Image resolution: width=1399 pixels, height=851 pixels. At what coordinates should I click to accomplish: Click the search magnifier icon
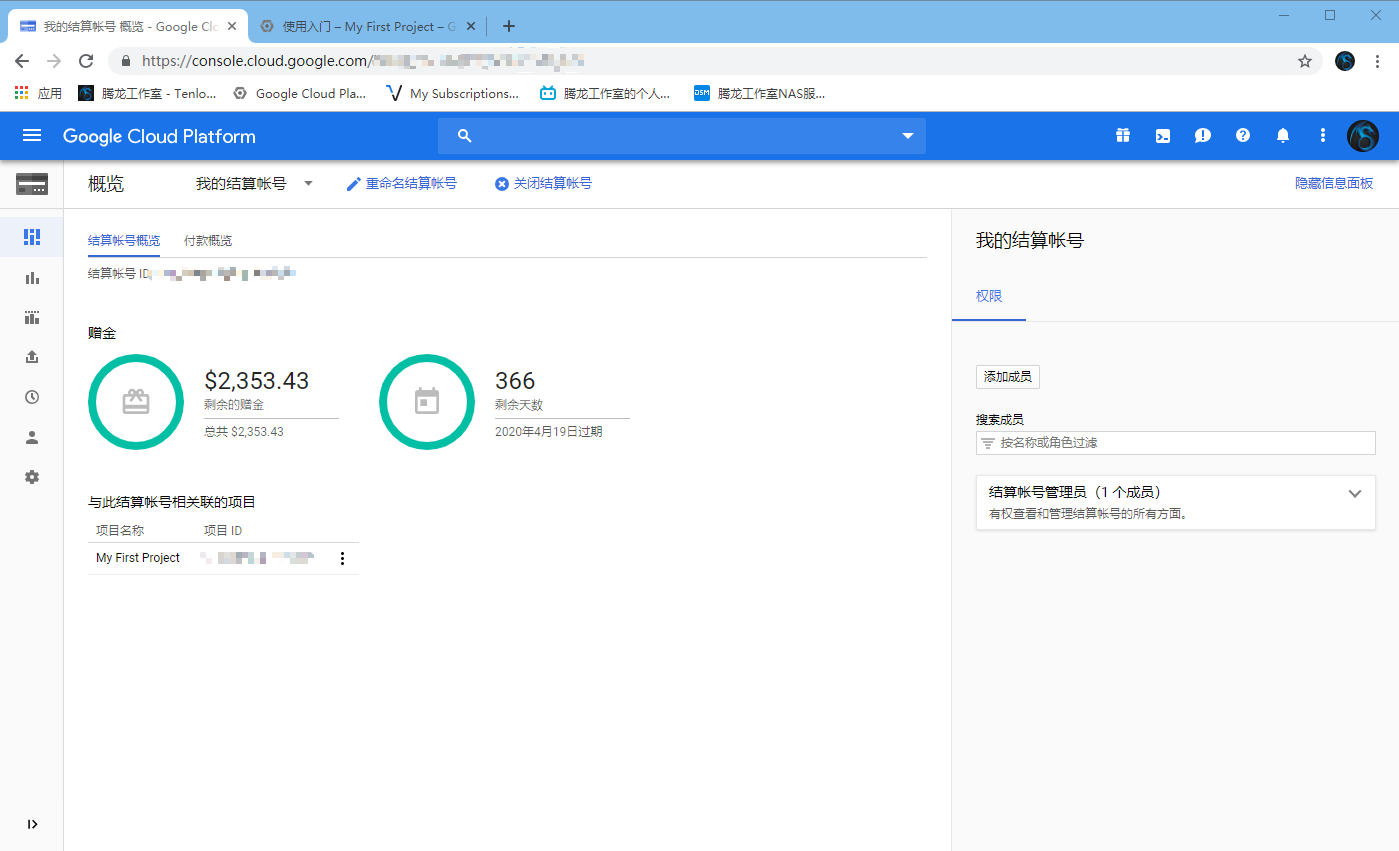464,136
